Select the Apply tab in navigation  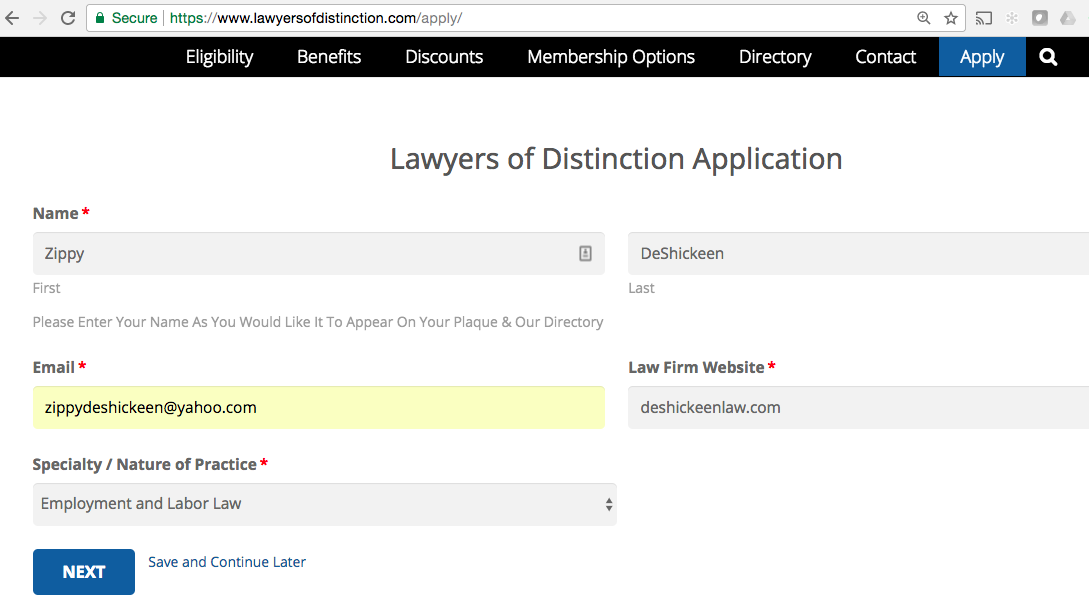(x=982, y=57)
